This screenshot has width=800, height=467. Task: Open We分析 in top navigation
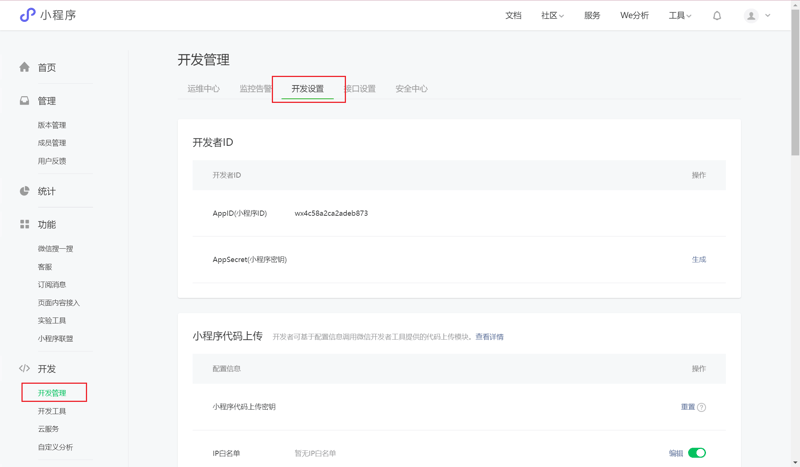[634, 16]
